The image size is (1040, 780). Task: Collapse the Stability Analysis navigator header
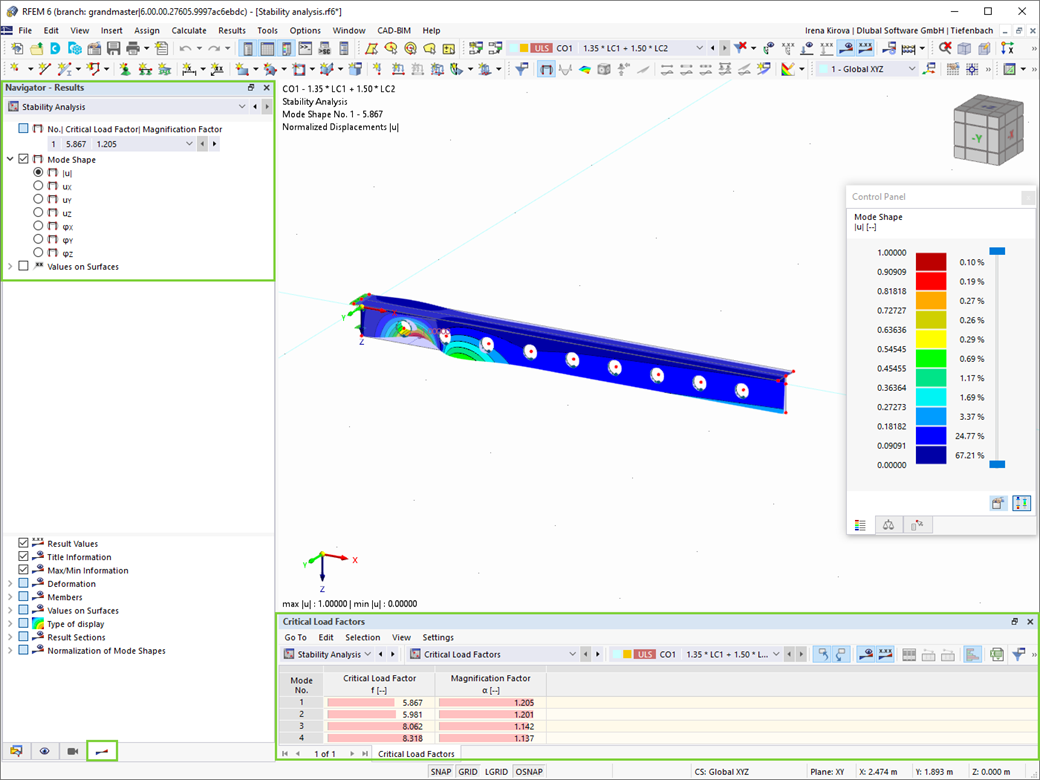(242, 105)
